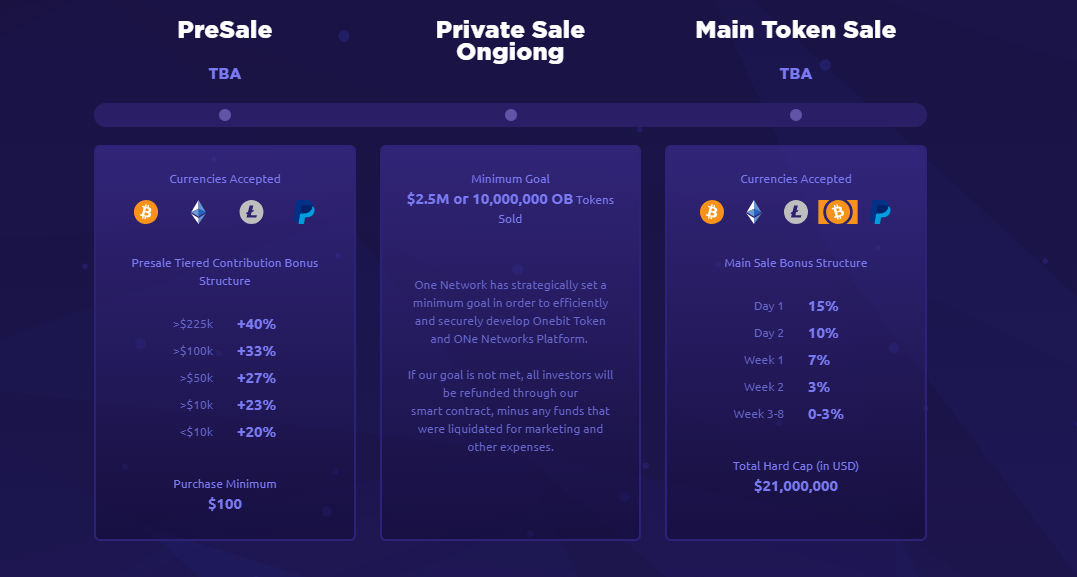Click the PayPal icon in the PreSale card

click(x=304, y=212)
